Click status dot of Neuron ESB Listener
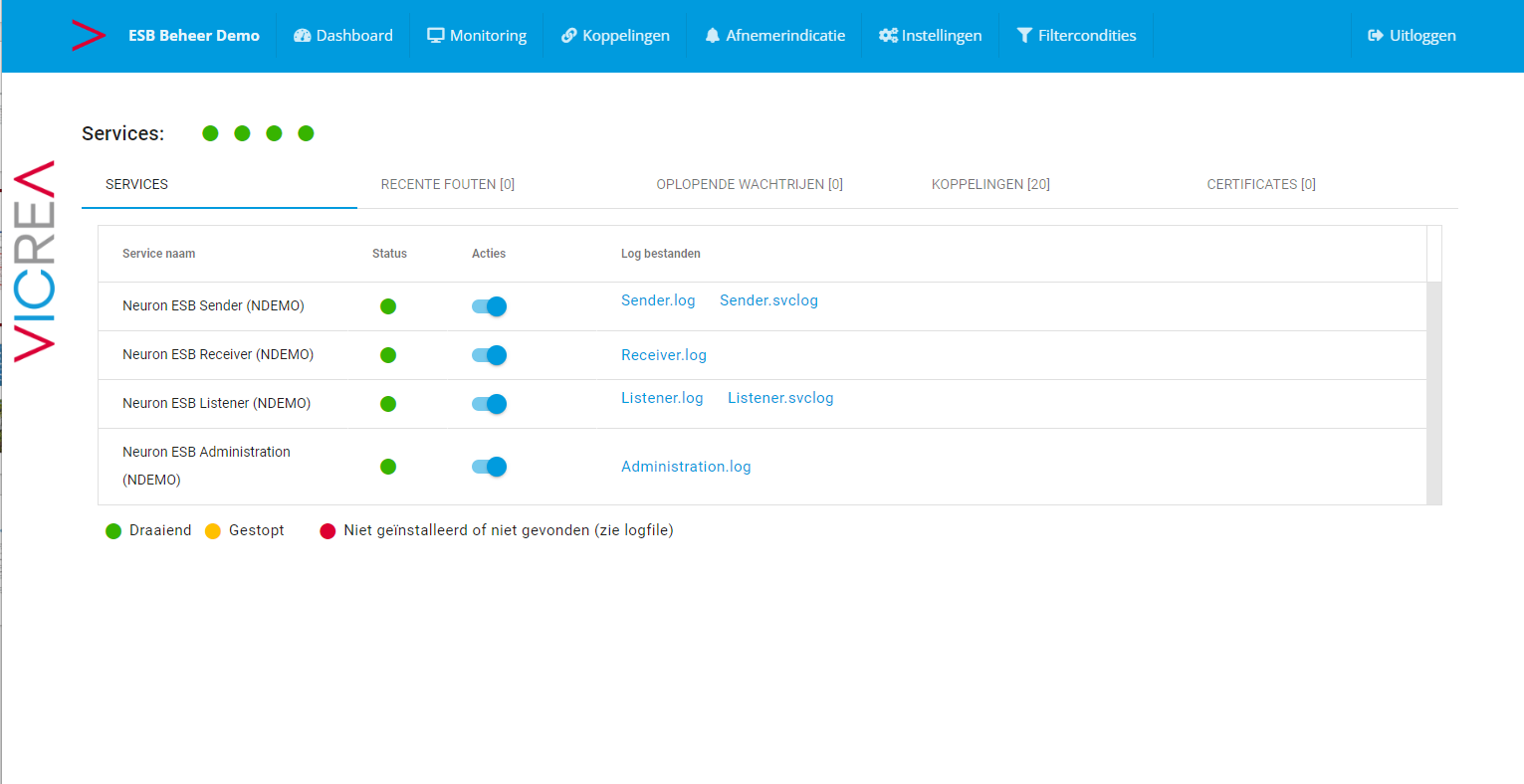 click(x=388, y=404)
